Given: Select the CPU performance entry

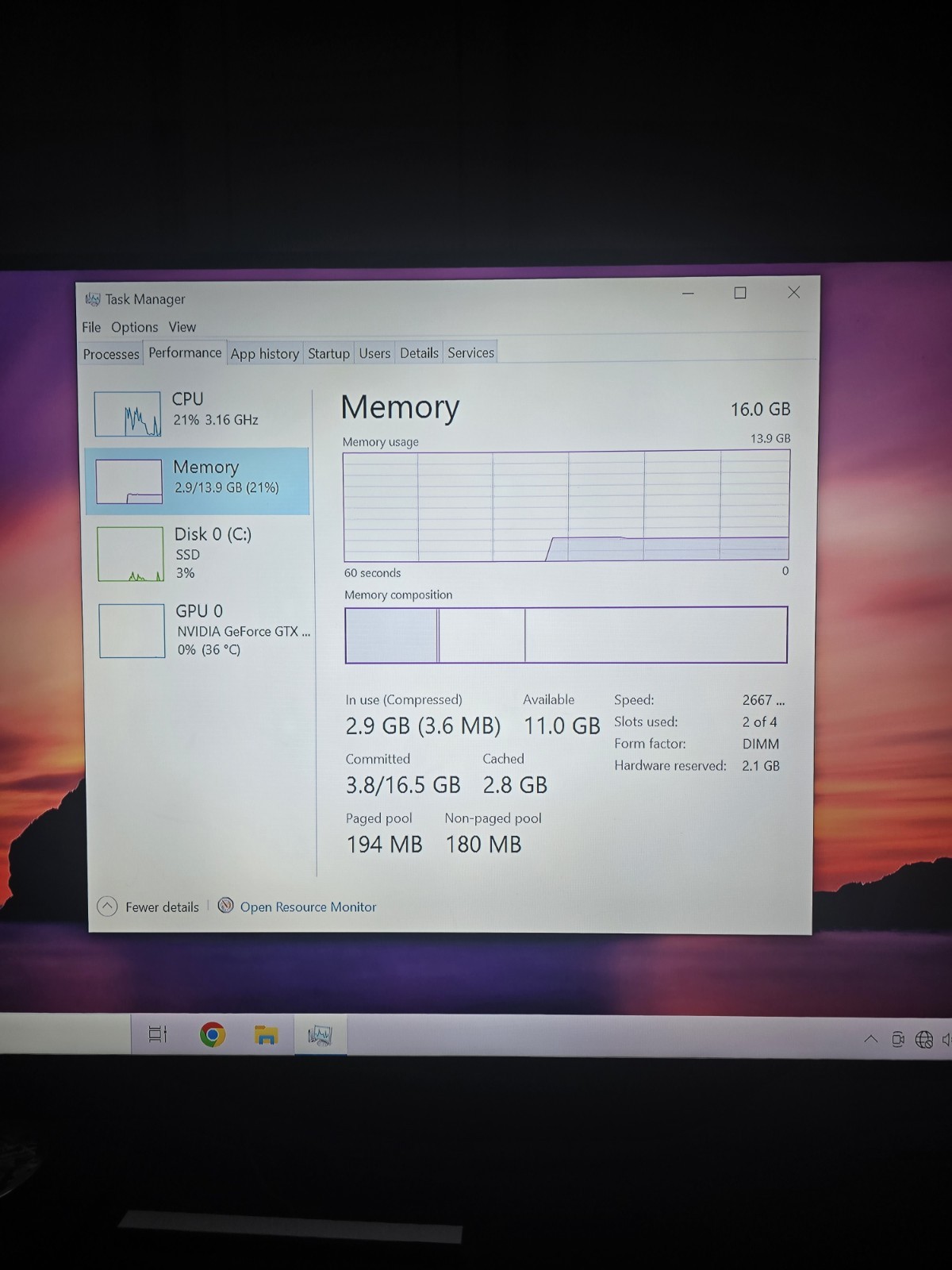Looking at the screenshot, I should tap(197, 412).
